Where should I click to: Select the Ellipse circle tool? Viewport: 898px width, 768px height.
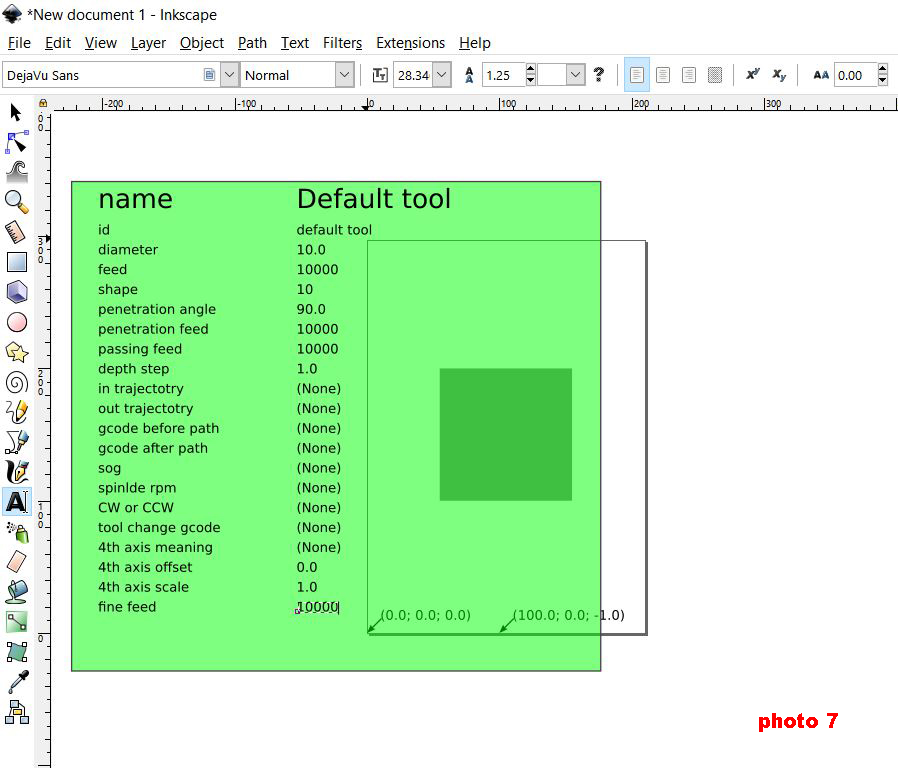[x=17, y=322]
